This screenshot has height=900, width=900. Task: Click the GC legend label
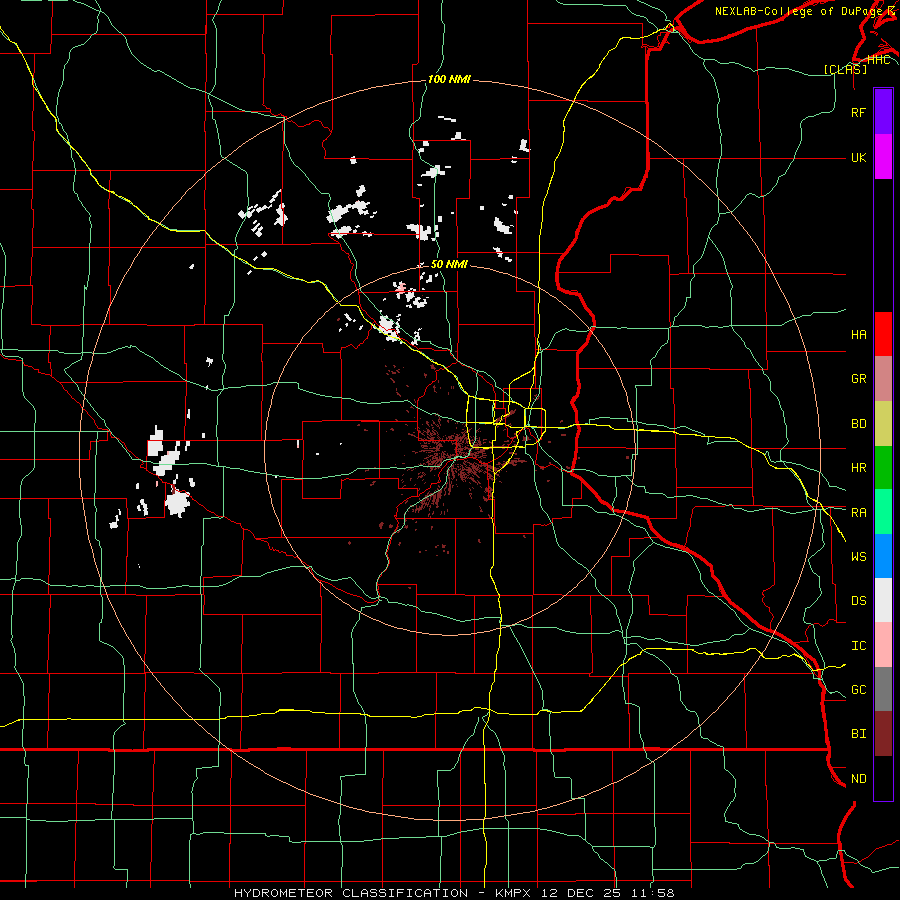pos(858,690)
